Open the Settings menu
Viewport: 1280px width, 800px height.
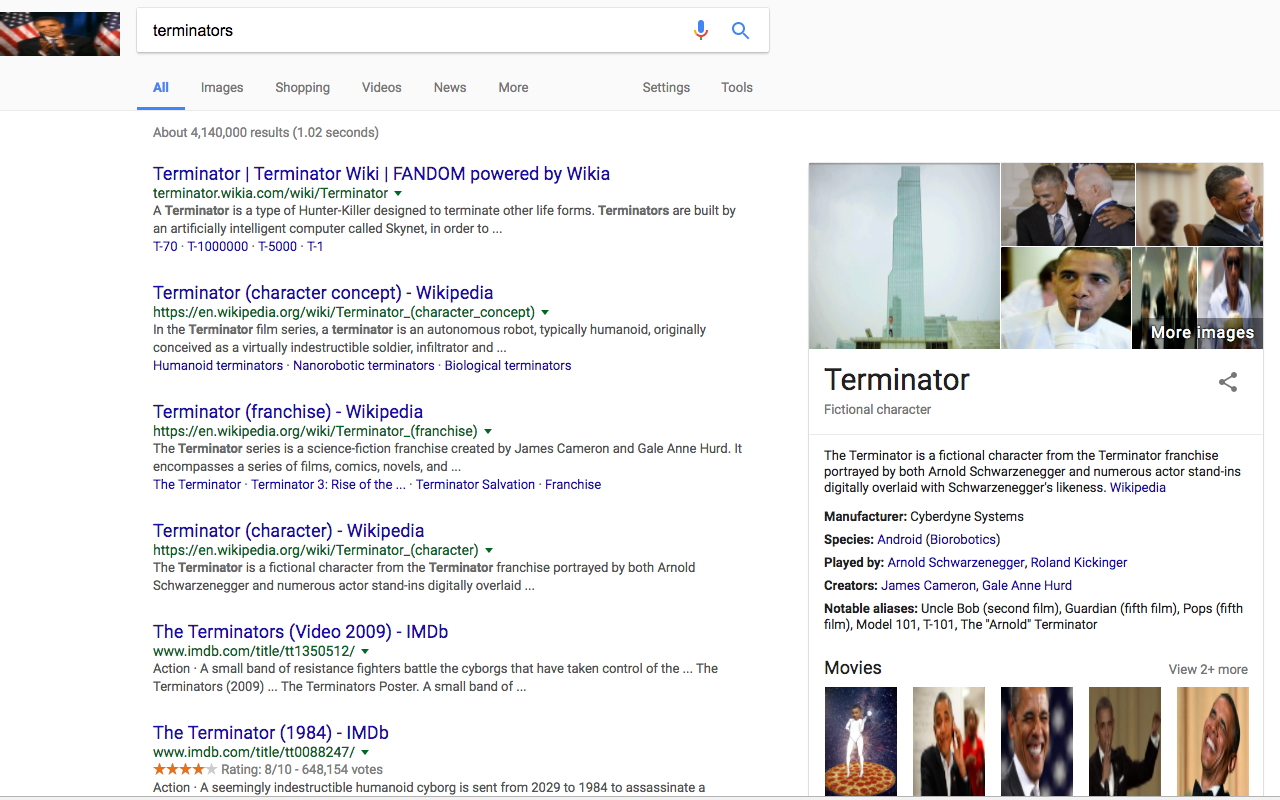[666, 88]
